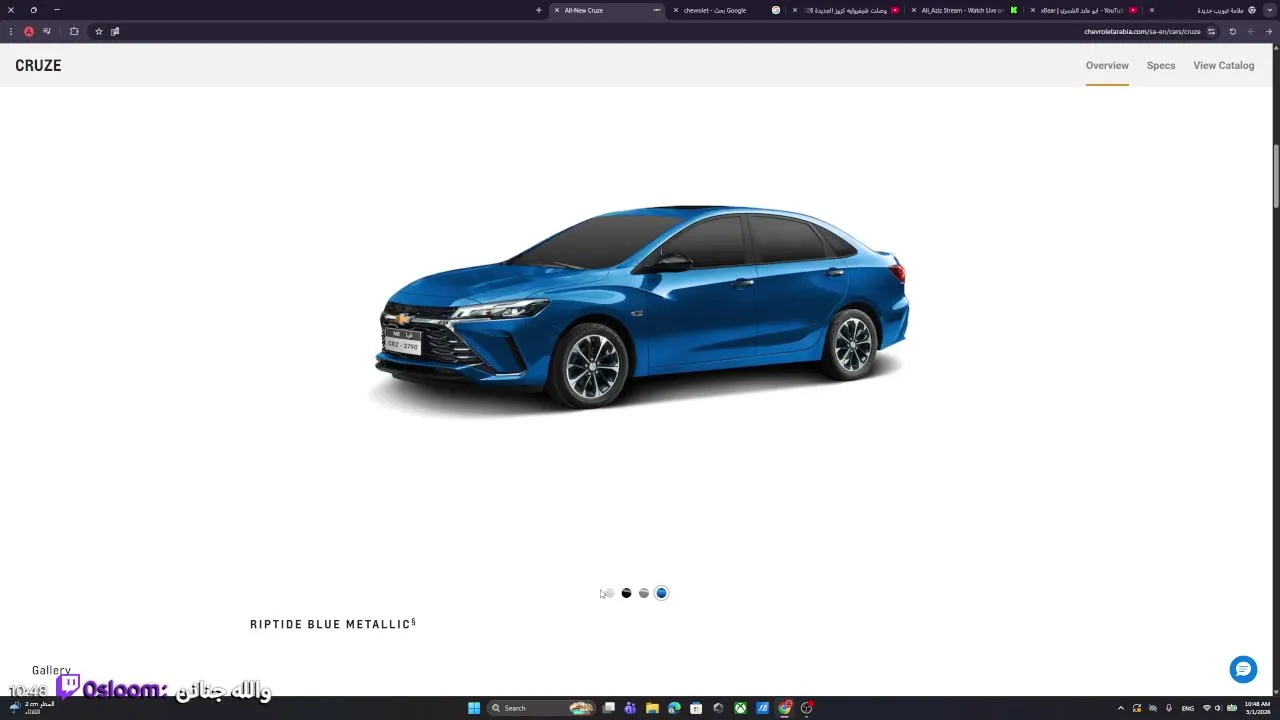Bookmark this page with the star icon

98,31
